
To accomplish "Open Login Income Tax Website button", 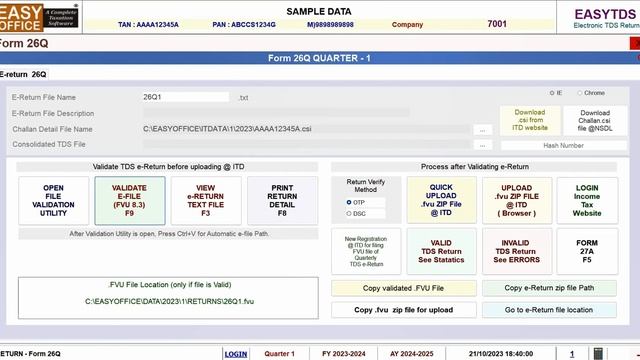I will (x=587, y=200).
